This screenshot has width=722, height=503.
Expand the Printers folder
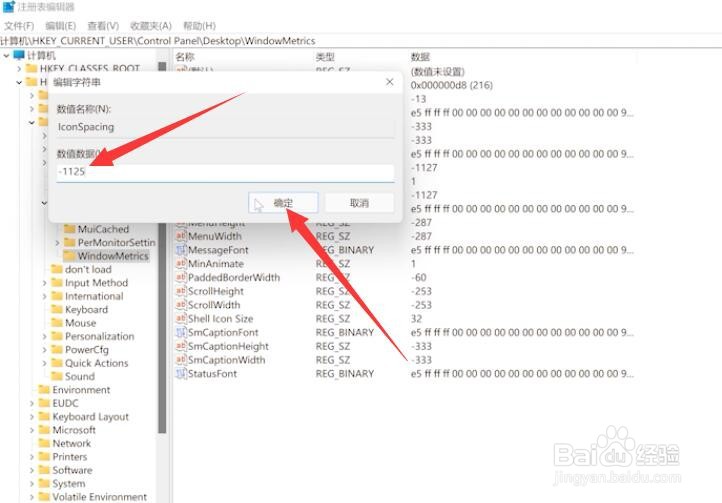[32, 457]
